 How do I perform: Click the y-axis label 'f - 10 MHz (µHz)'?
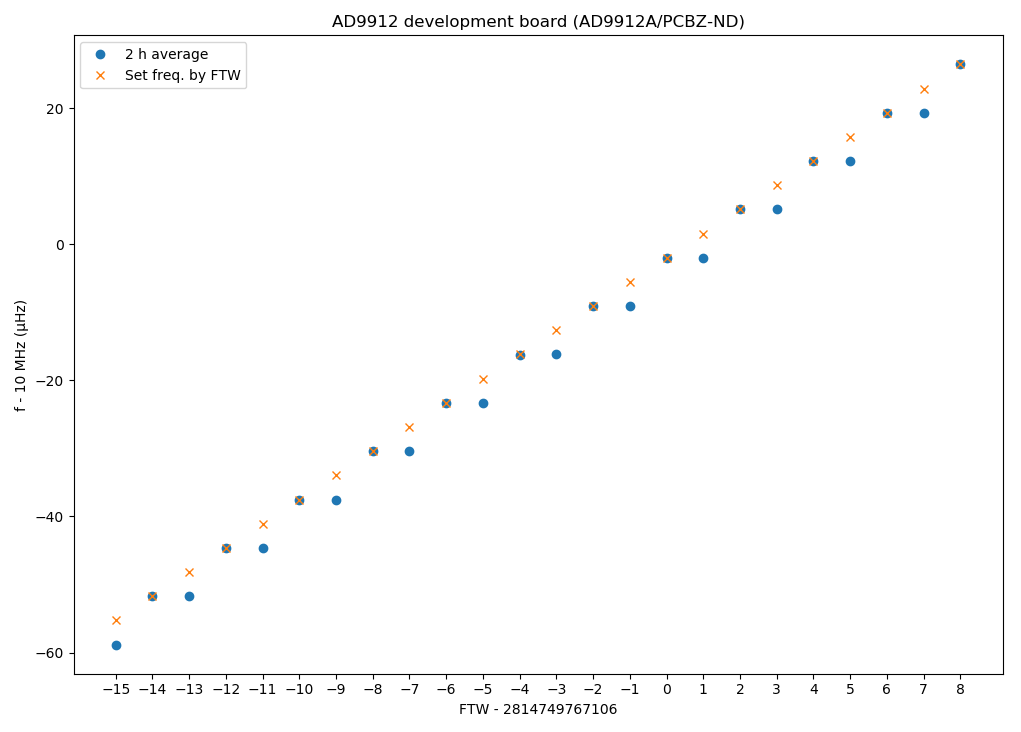click(x=21, y=356)
